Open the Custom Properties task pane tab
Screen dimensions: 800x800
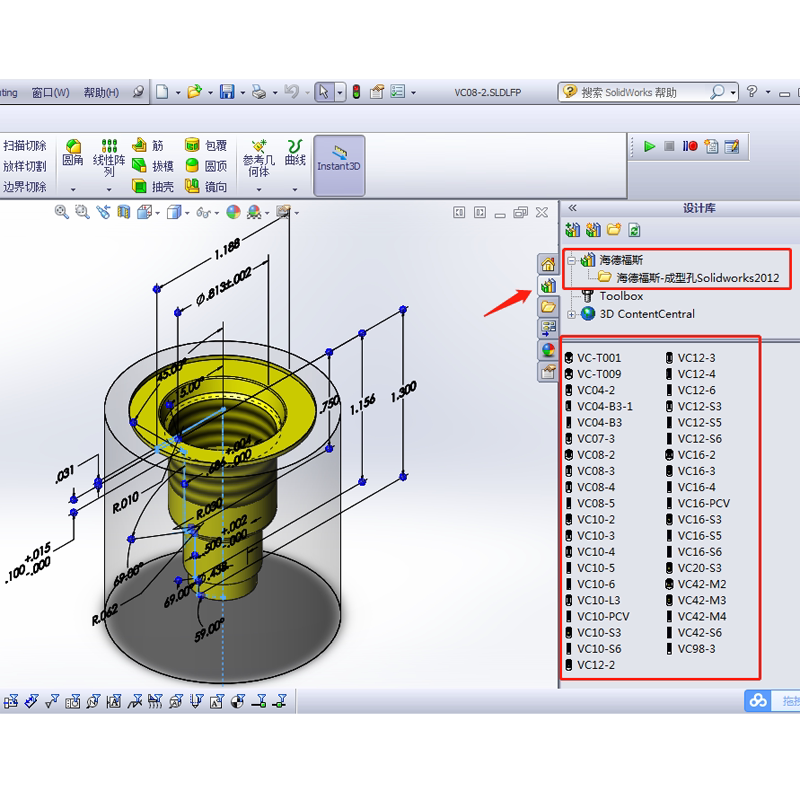(x=548, y=371)
